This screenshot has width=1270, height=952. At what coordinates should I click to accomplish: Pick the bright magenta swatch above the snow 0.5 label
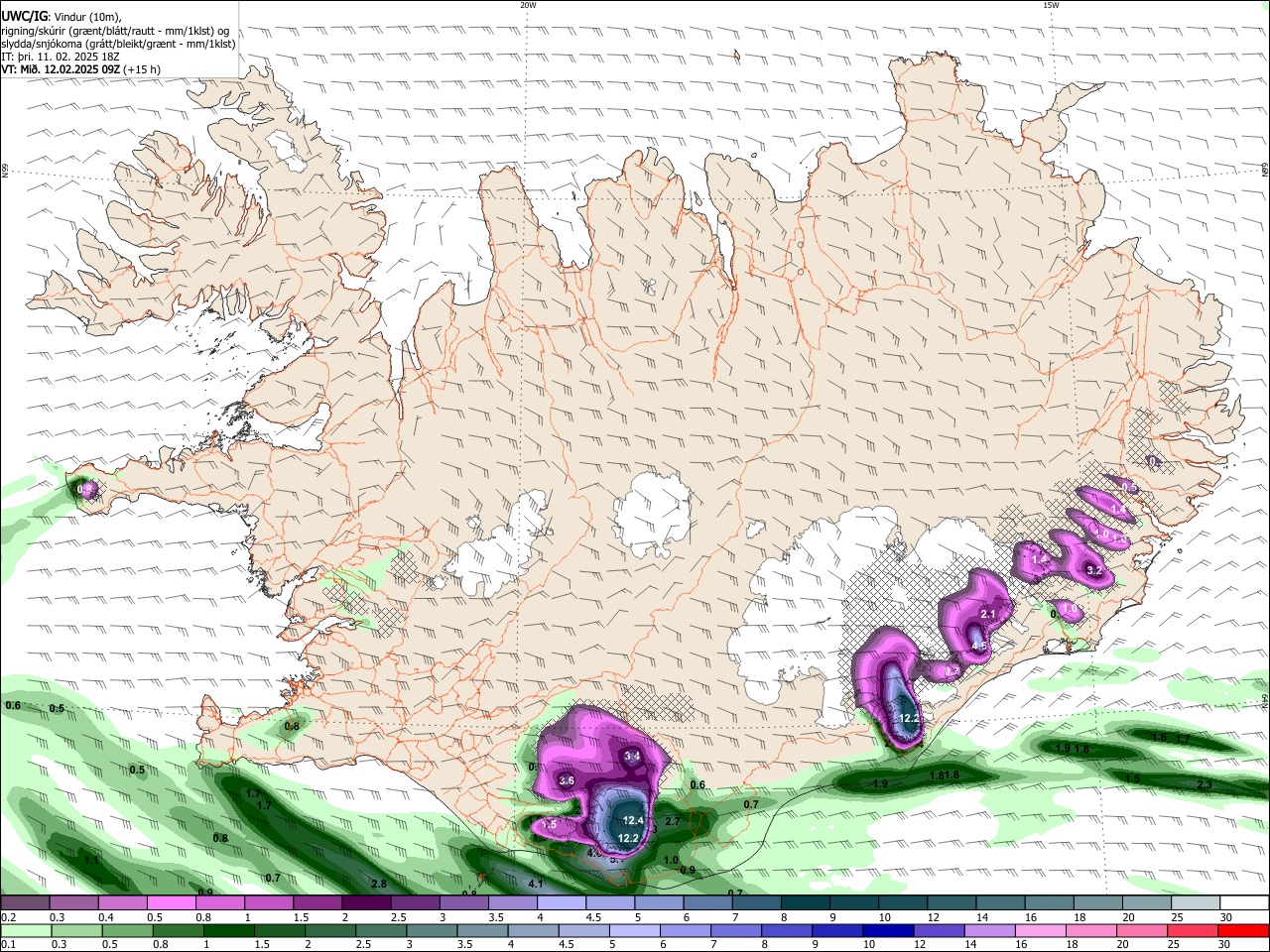171,903
